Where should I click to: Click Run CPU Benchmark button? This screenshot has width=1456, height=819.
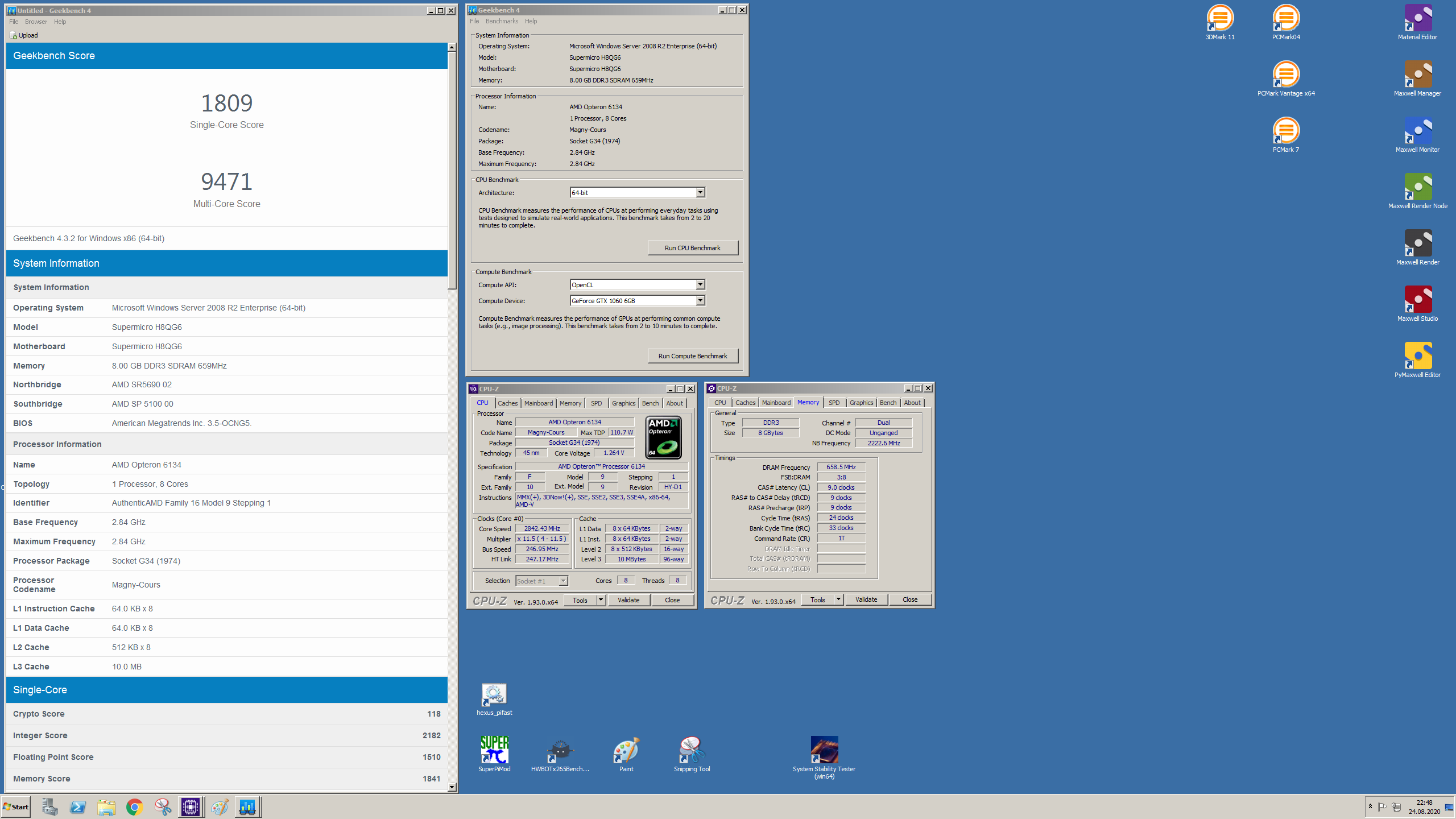[x=693, y=248]
